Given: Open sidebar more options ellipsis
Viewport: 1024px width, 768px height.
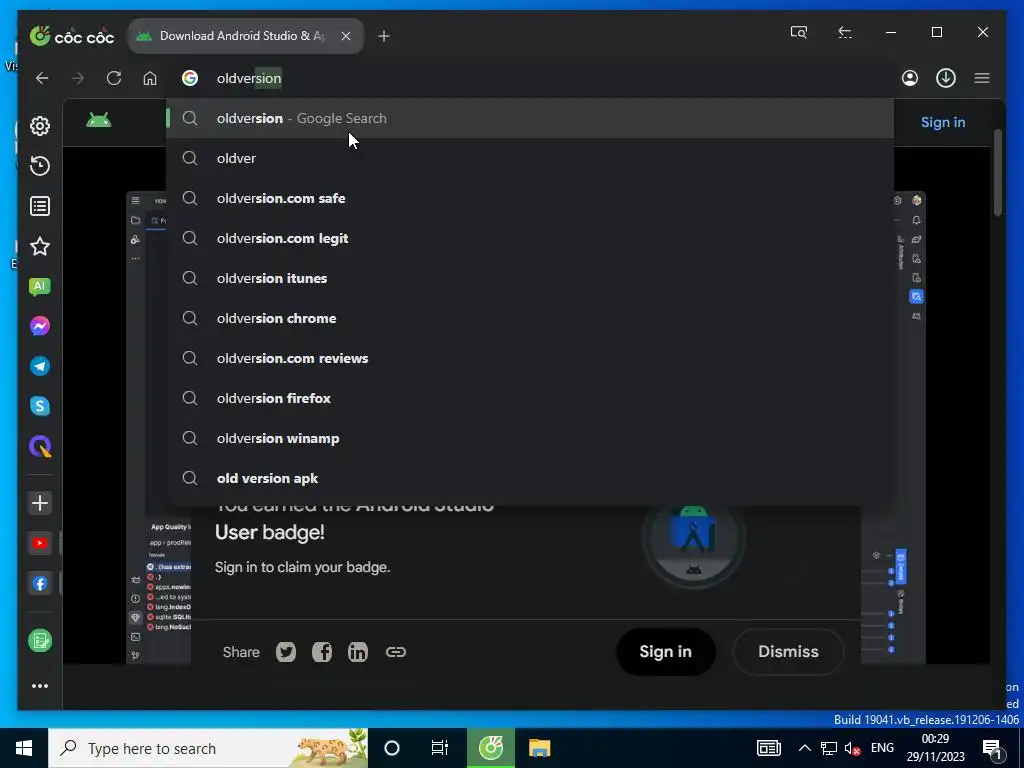Looking at the screenshot, I should click(40, 686).
